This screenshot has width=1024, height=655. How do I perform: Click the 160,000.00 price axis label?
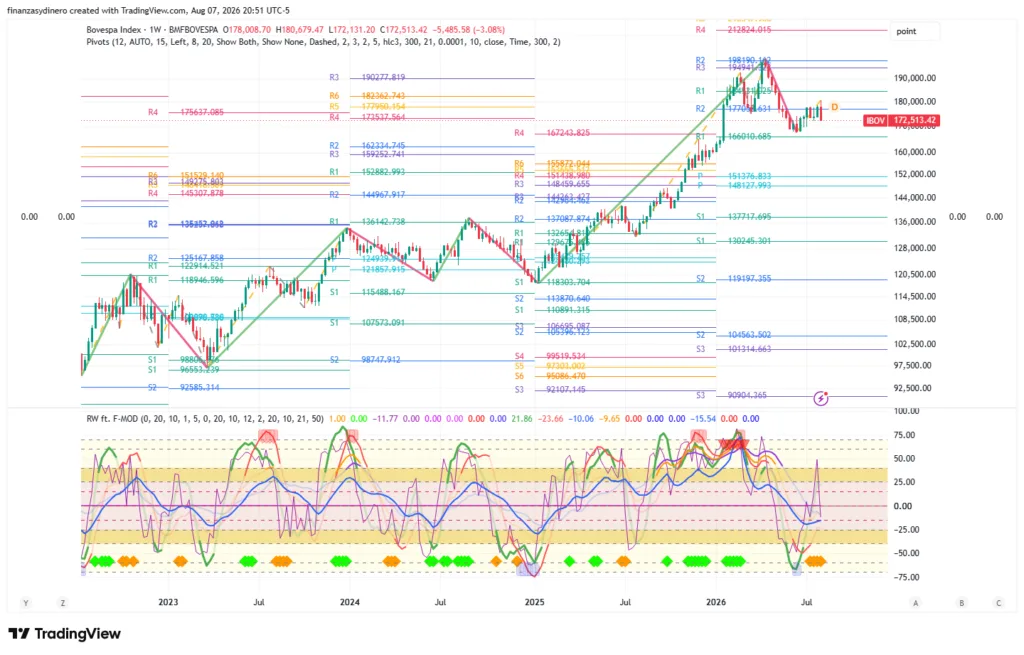[x=915, y=152]
